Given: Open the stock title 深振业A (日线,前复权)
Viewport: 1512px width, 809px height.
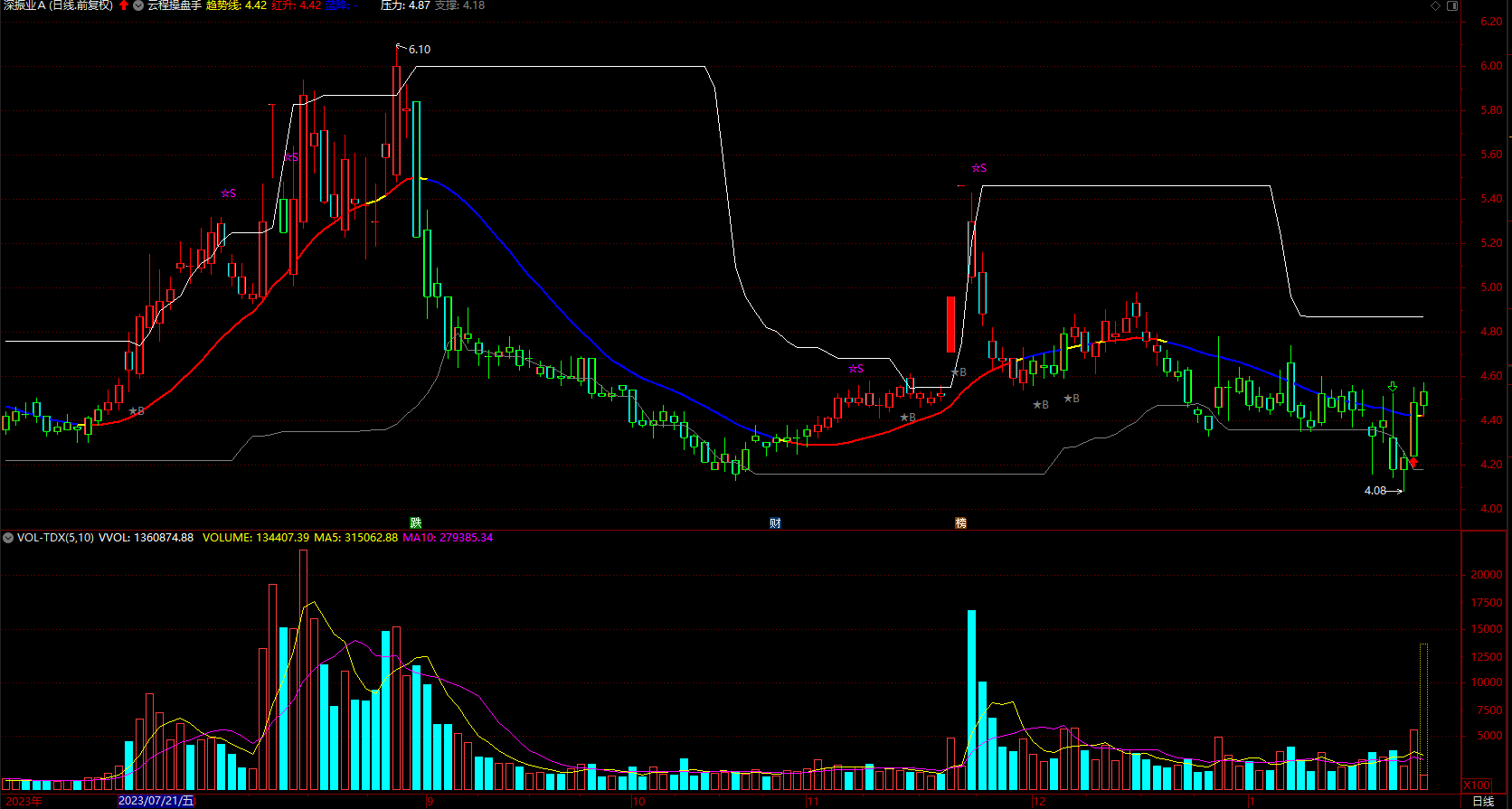Looking at the screenshot, I should pos(59,5).
